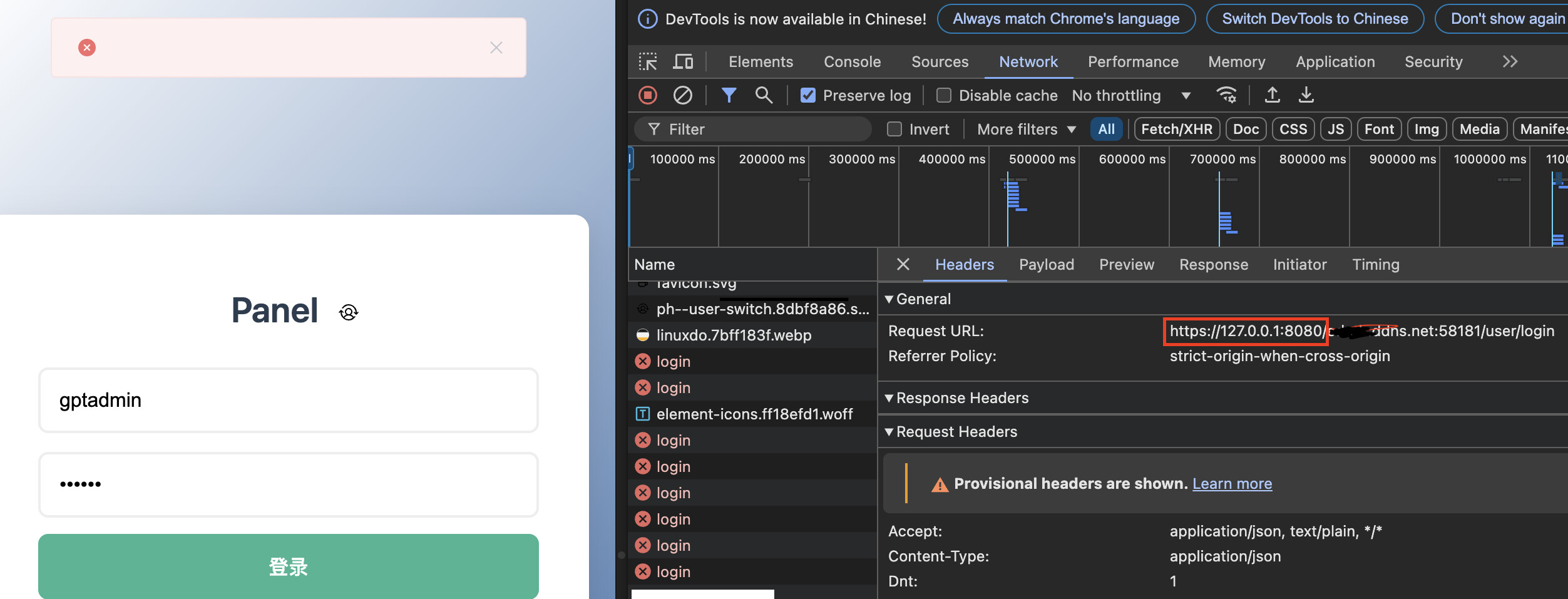Click the network filter funnel icon

pos(729,95)
